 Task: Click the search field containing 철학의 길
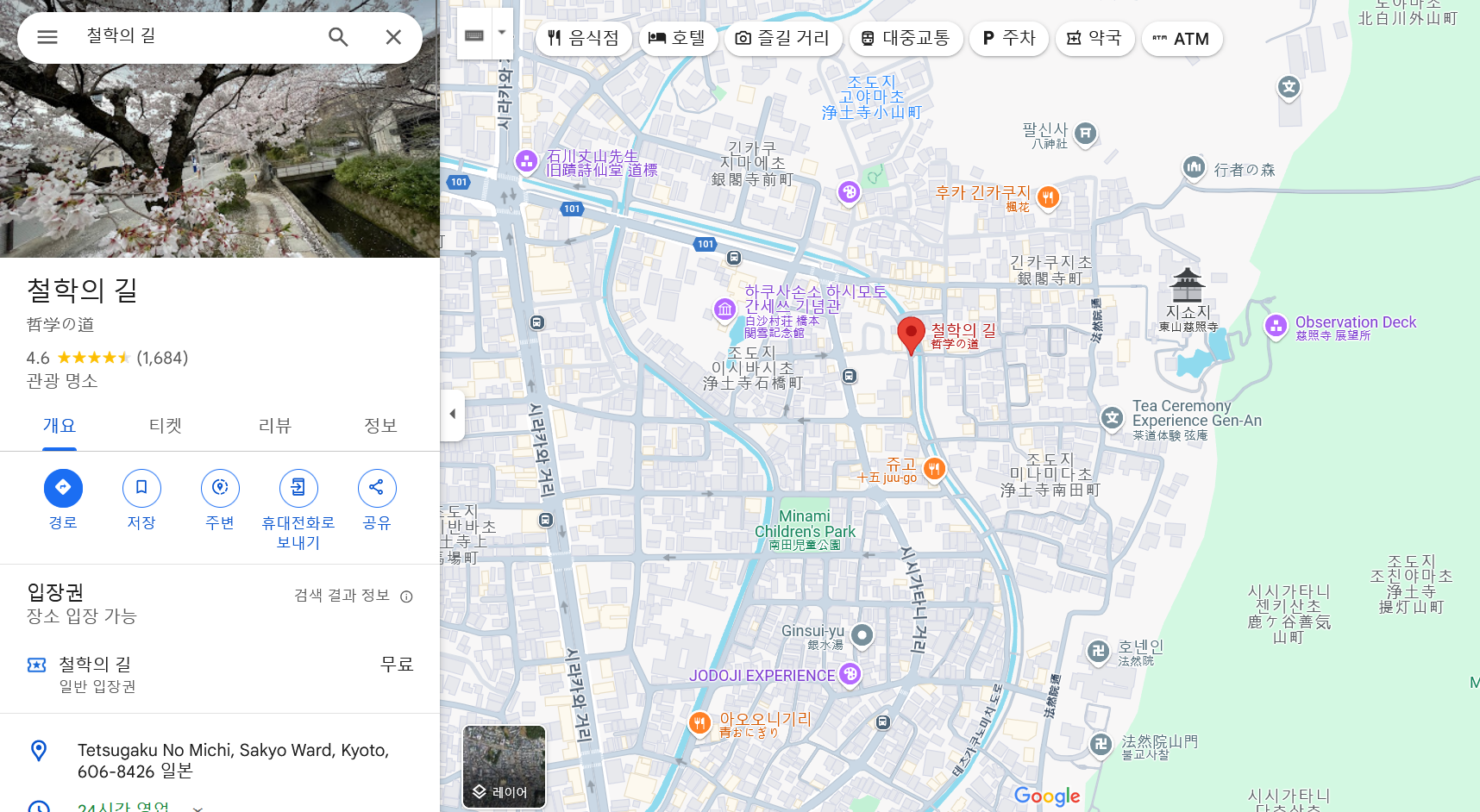[198, 36]
